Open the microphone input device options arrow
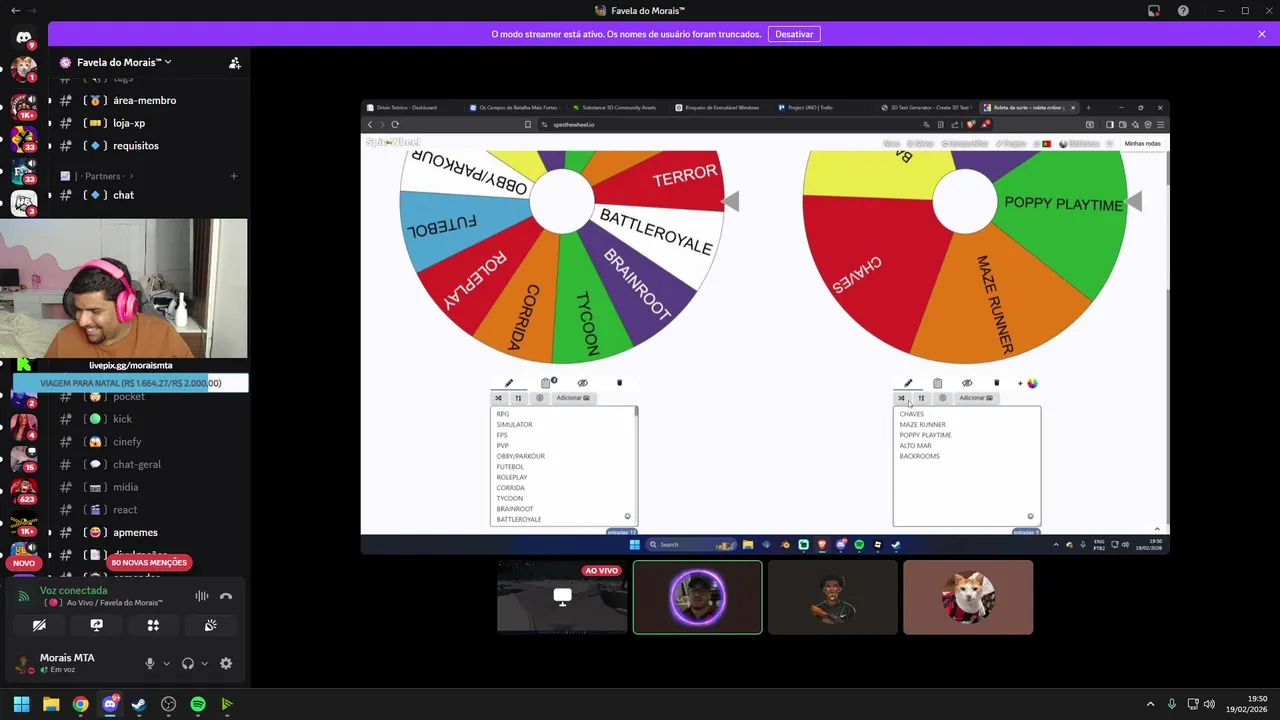1280x720 pixels. (x=166, y=663)
